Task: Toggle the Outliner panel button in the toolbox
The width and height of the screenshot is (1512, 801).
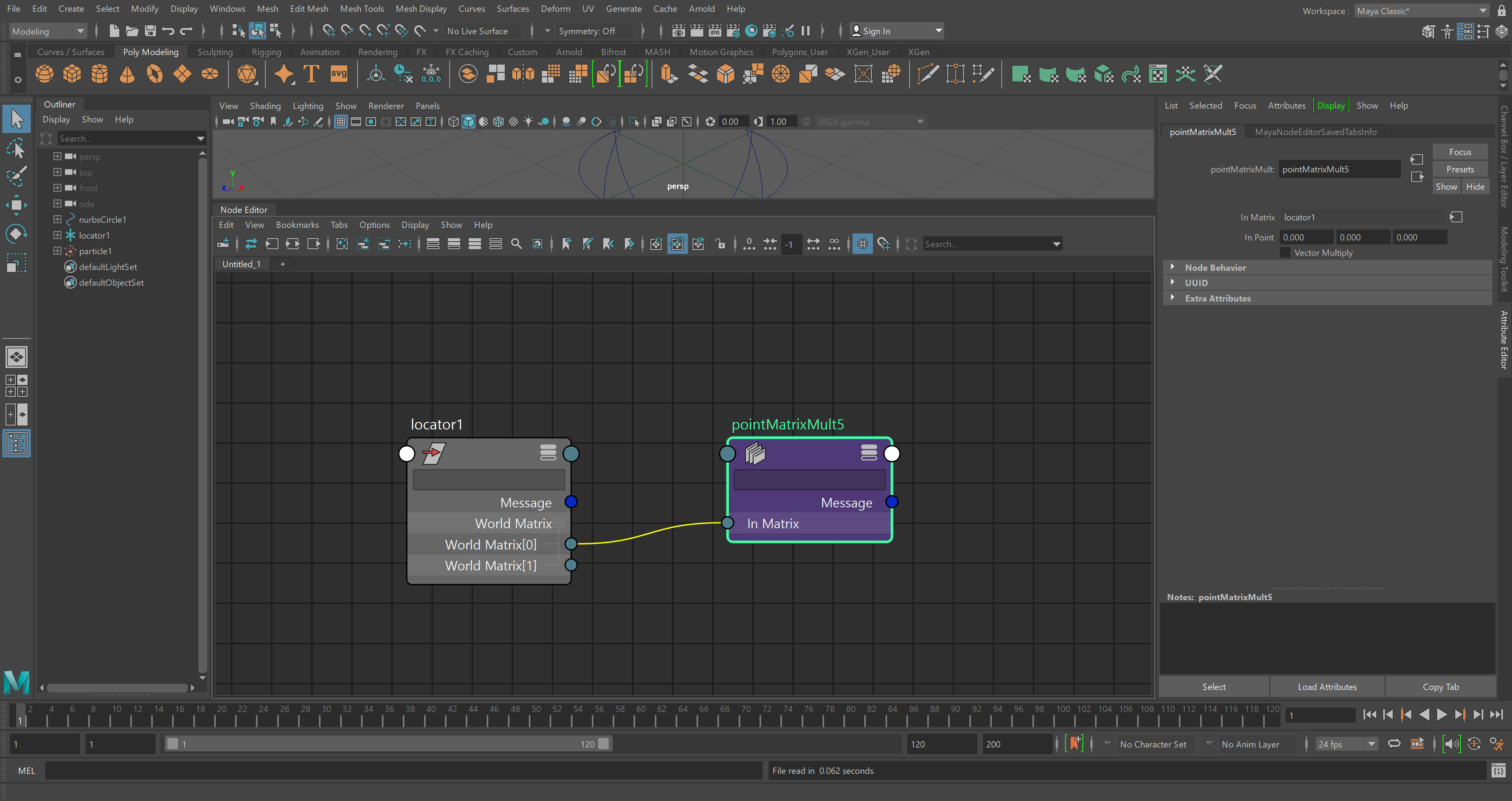Action: pos(17,443)
